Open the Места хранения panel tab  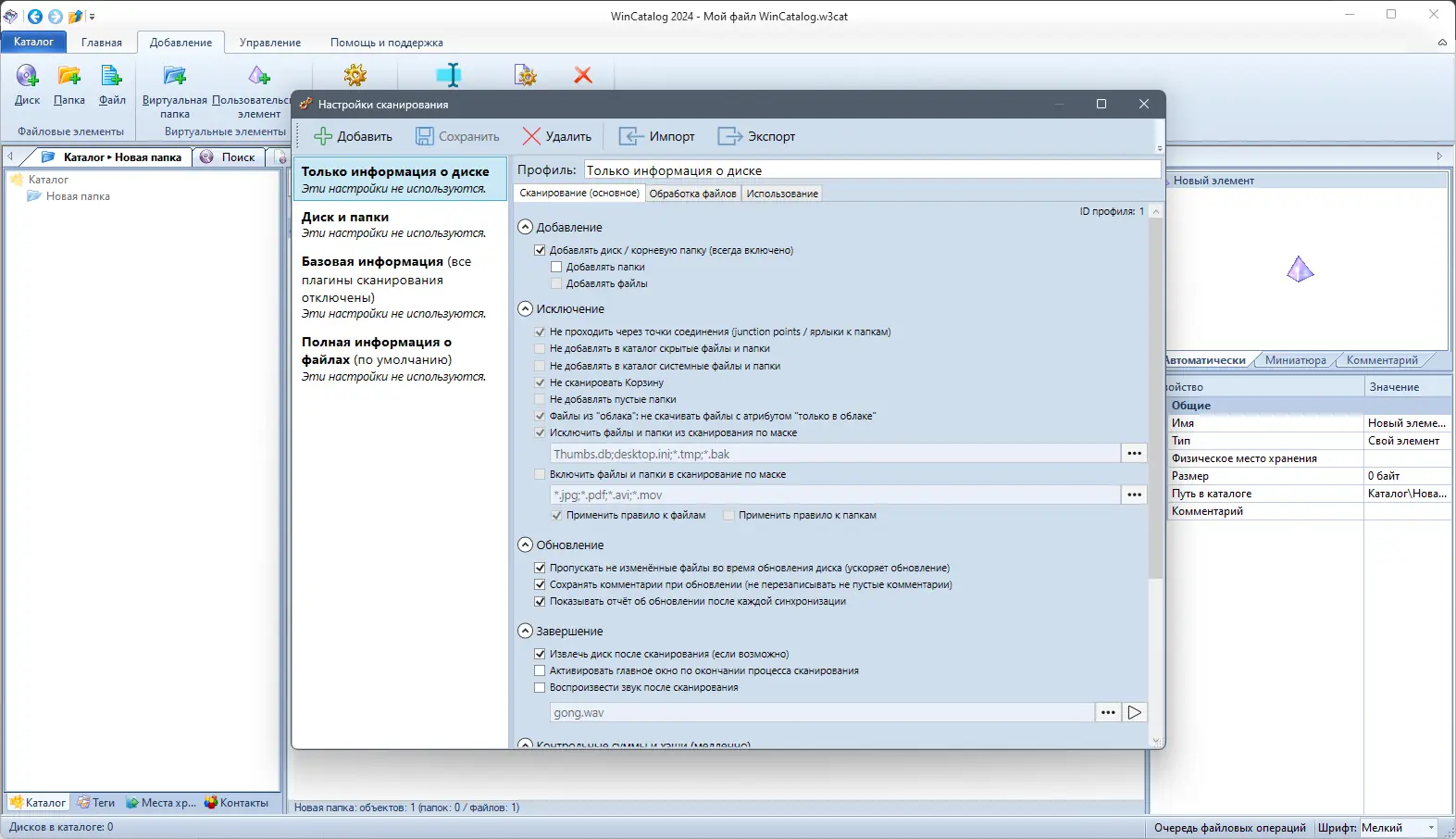click(x=161, y=803)
